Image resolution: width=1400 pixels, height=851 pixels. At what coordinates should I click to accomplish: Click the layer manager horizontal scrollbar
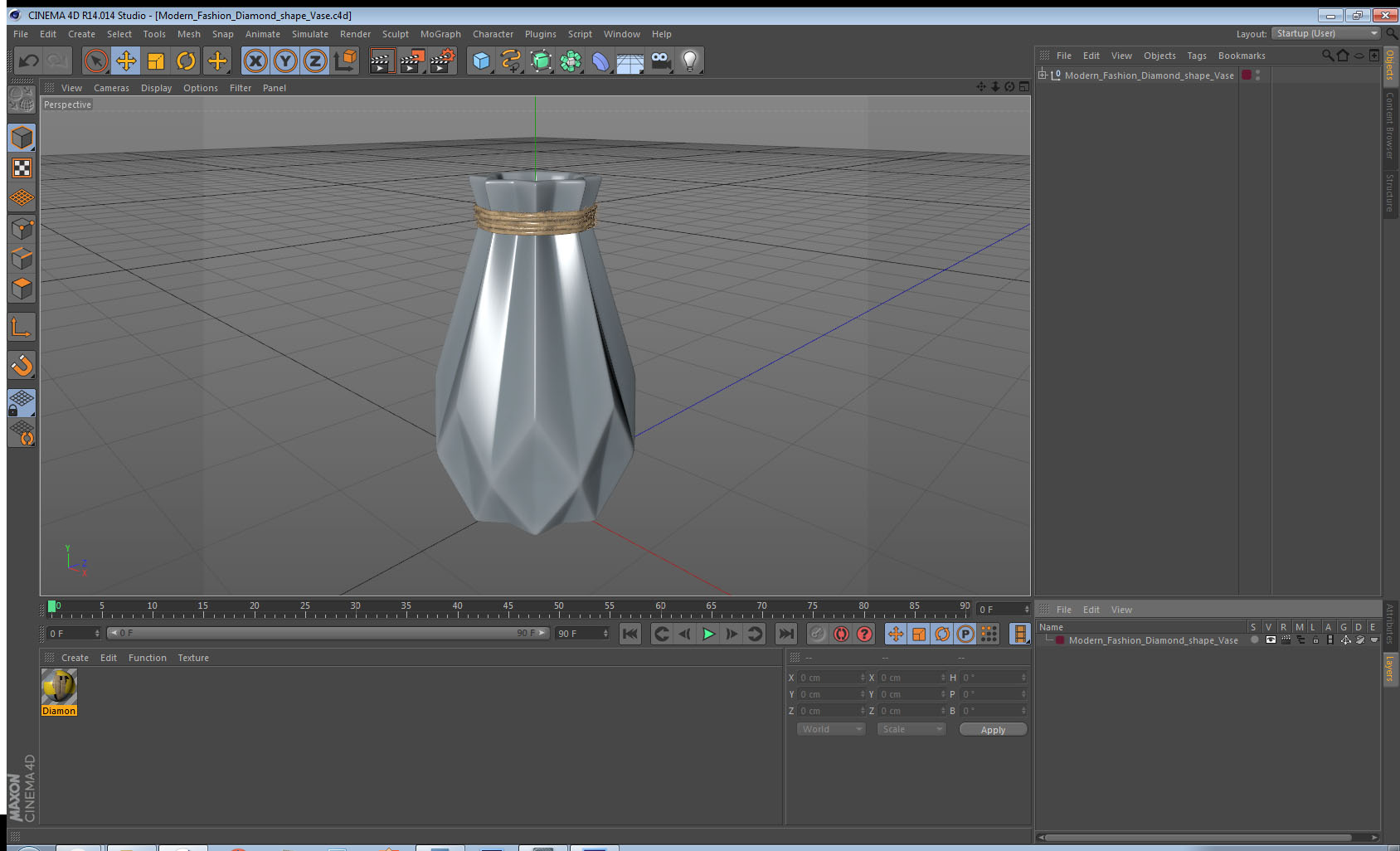1198,837
